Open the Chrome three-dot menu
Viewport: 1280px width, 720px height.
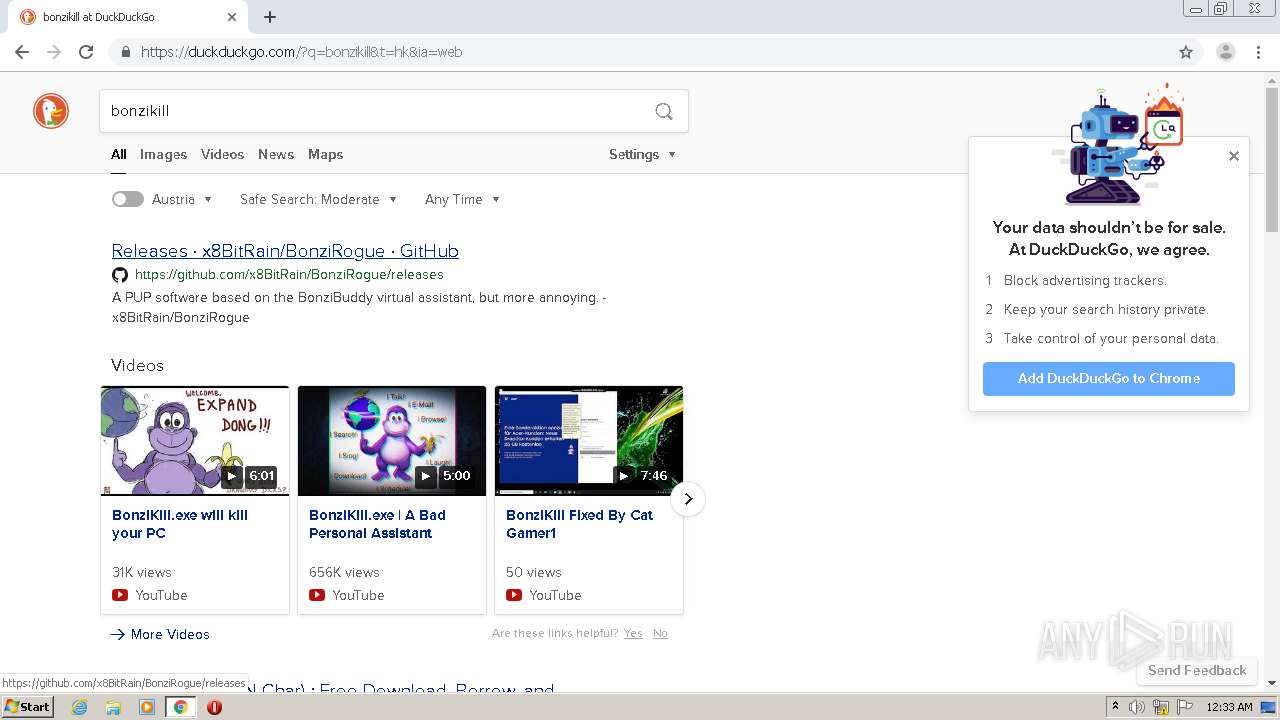pyautogui.click(x=1258, y=52)
